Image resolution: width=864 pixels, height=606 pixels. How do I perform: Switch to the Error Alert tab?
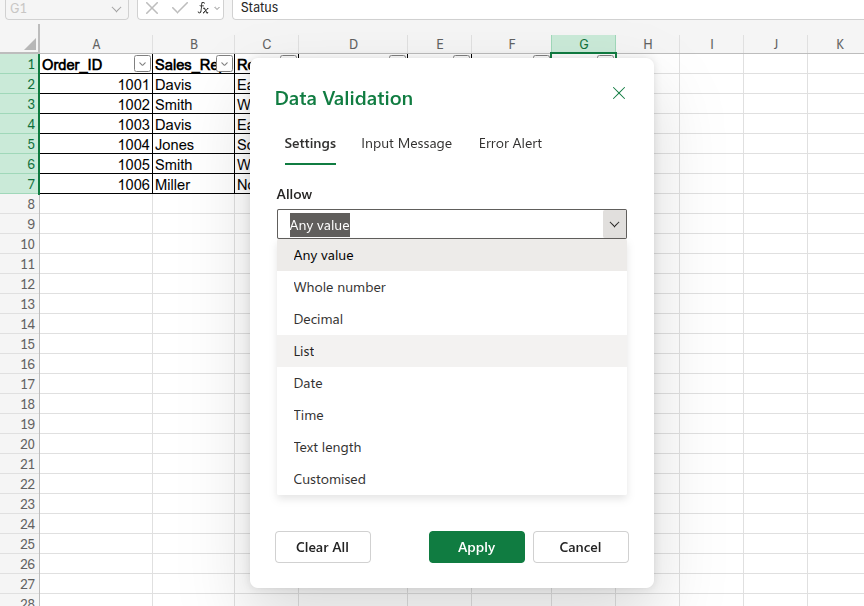click(510, 143)
